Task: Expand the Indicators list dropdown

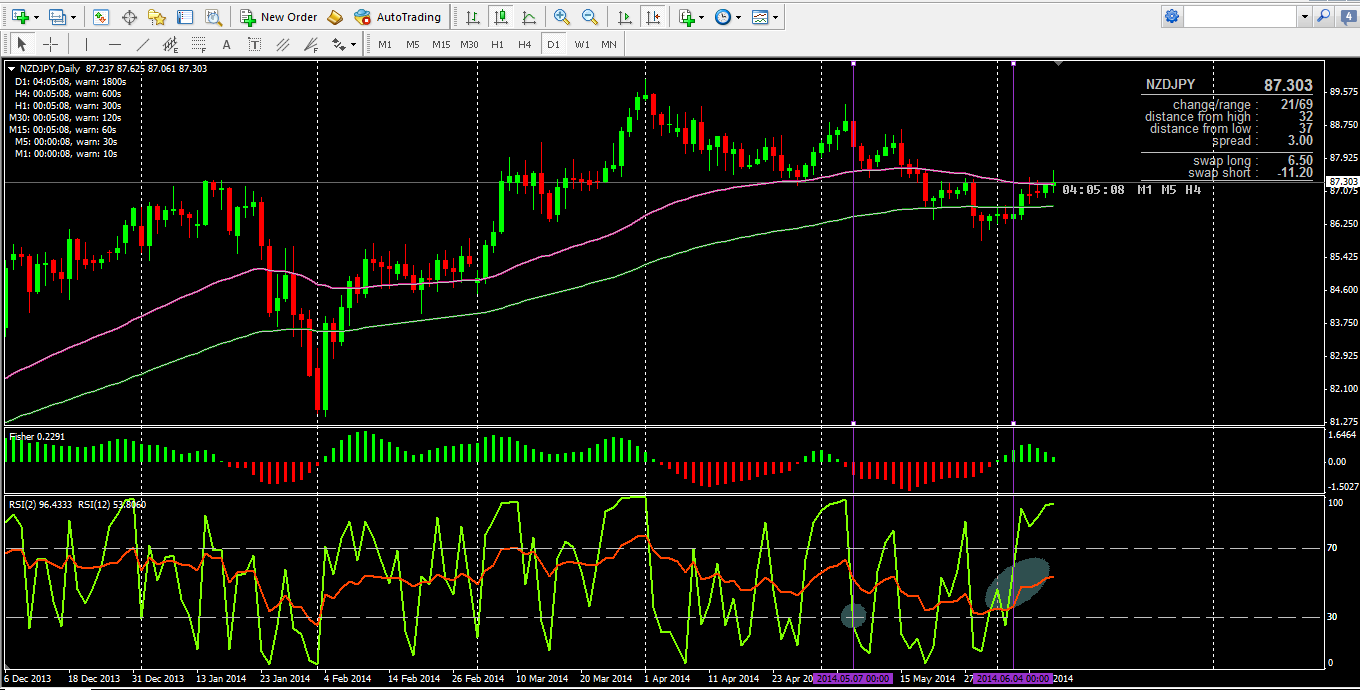Action: [702, 17]
